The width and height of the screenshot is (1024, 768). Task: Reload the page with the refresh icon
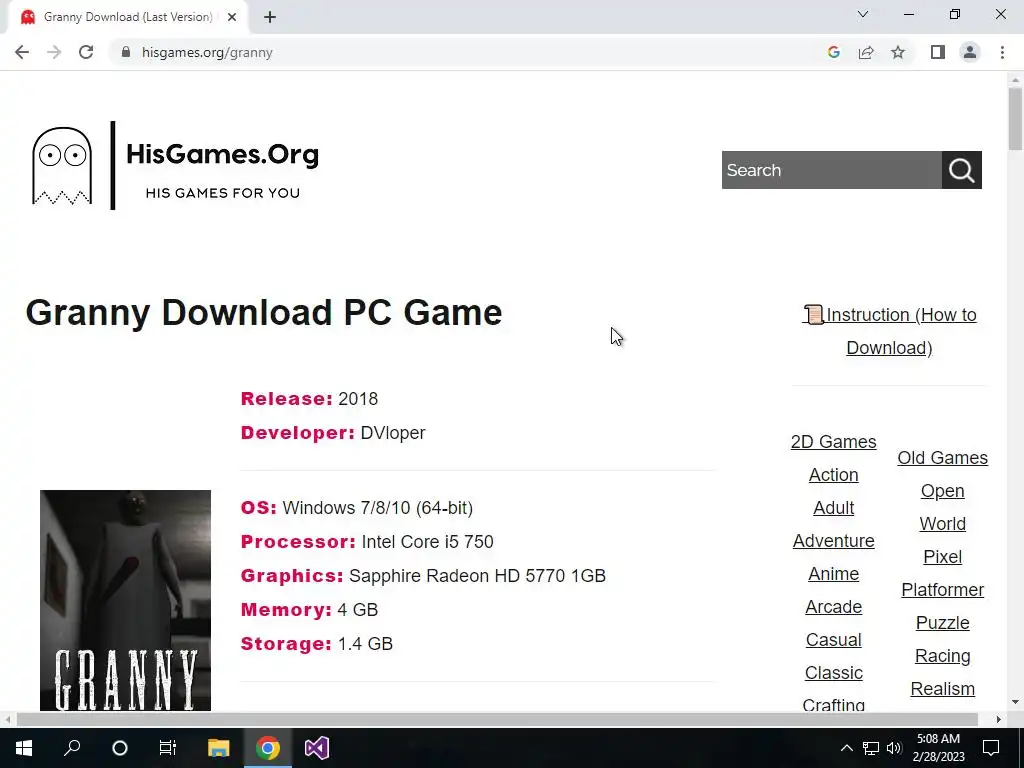(x=86, y=52)
